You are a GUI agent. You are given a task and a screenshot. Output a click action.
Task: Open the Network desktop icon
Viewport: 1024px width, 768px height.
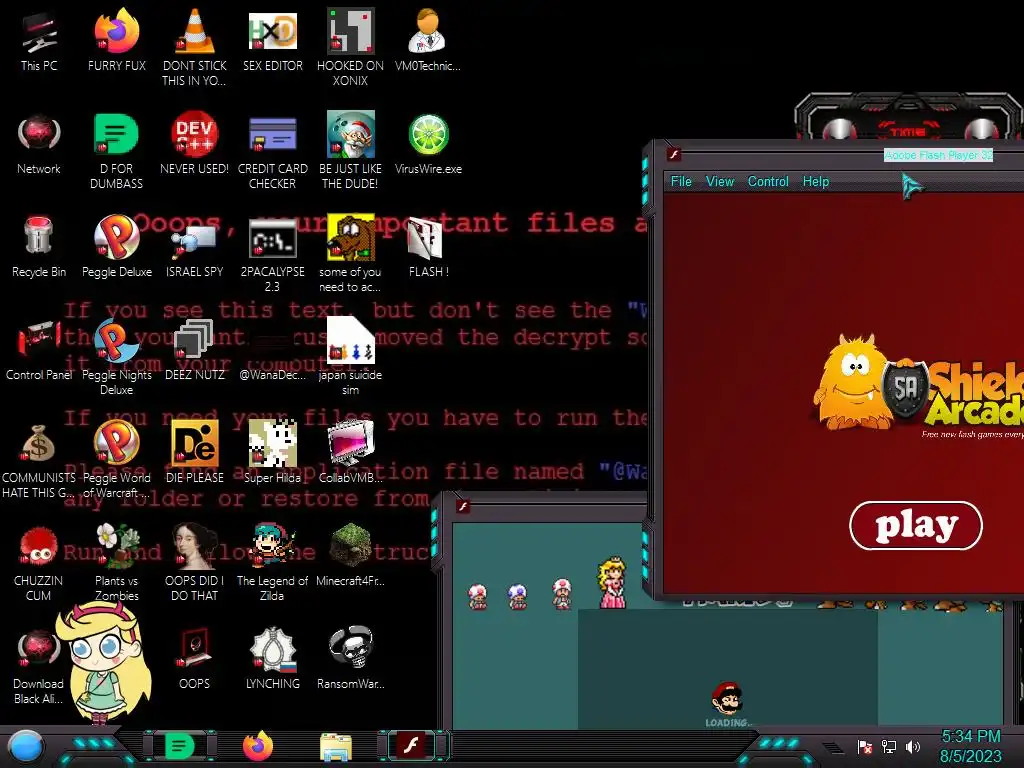(39, 134)
